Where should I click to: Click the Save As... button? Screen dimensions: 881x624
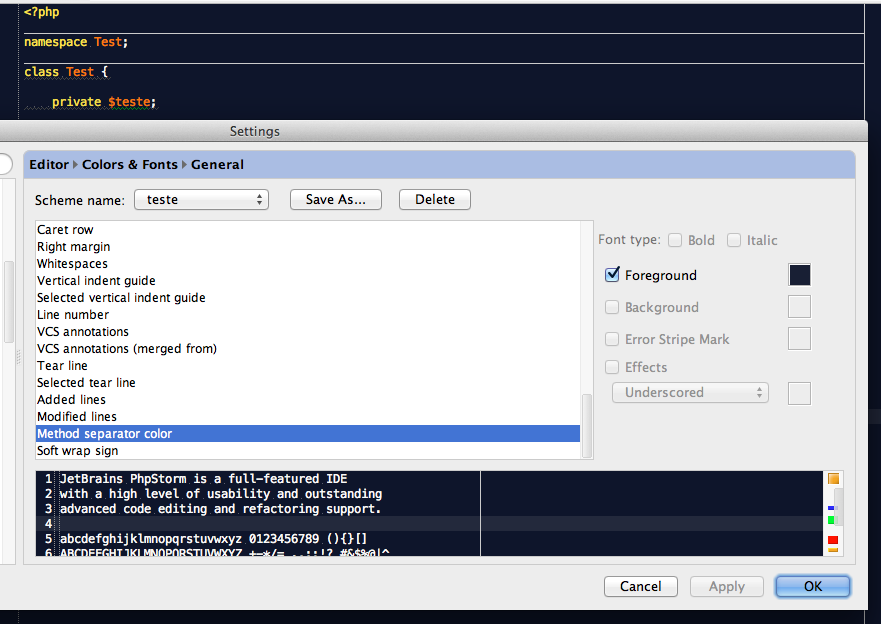(x=336, y=199)
